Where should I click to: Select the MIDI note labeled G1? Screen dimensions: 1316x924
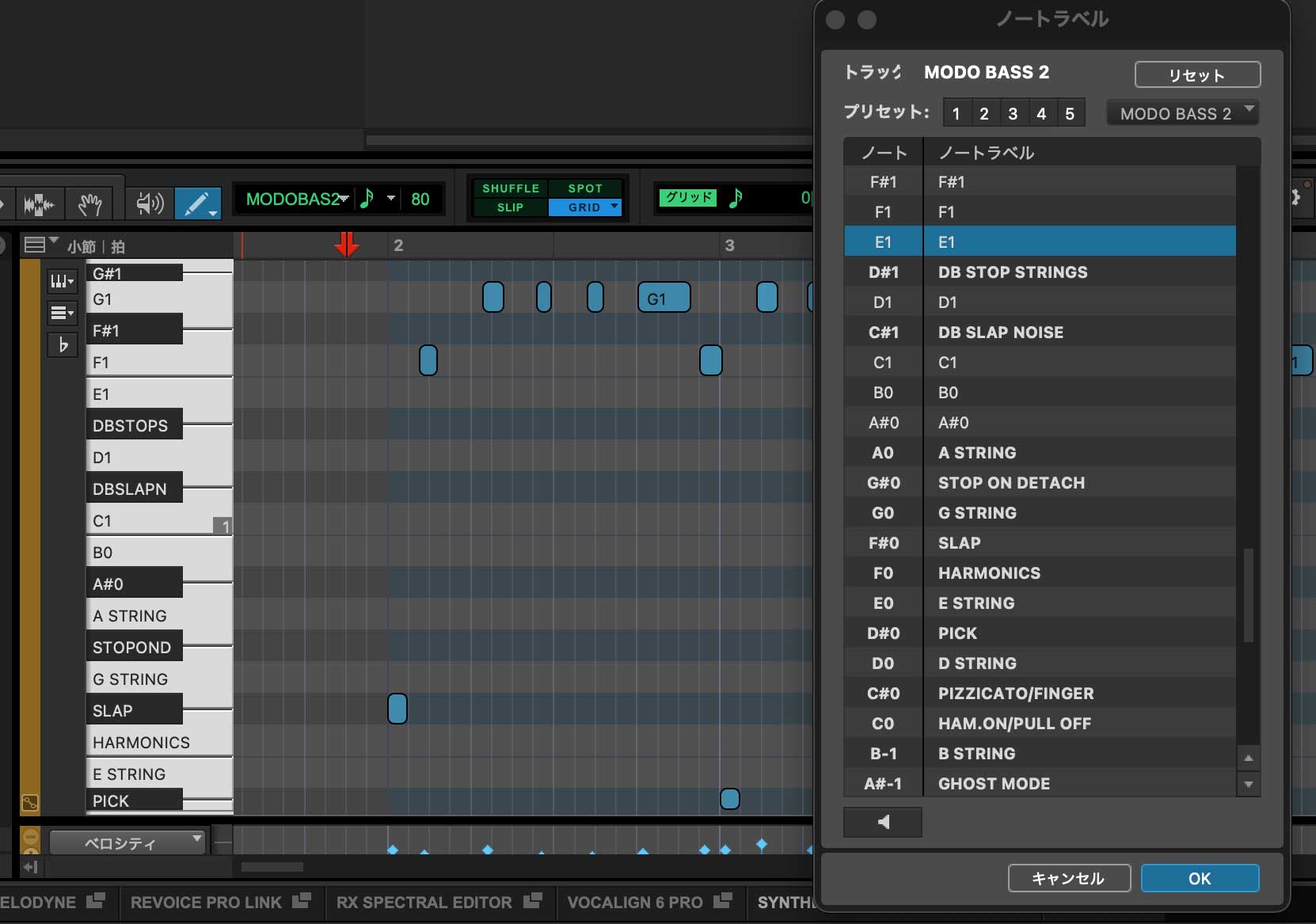coord(664,298)
